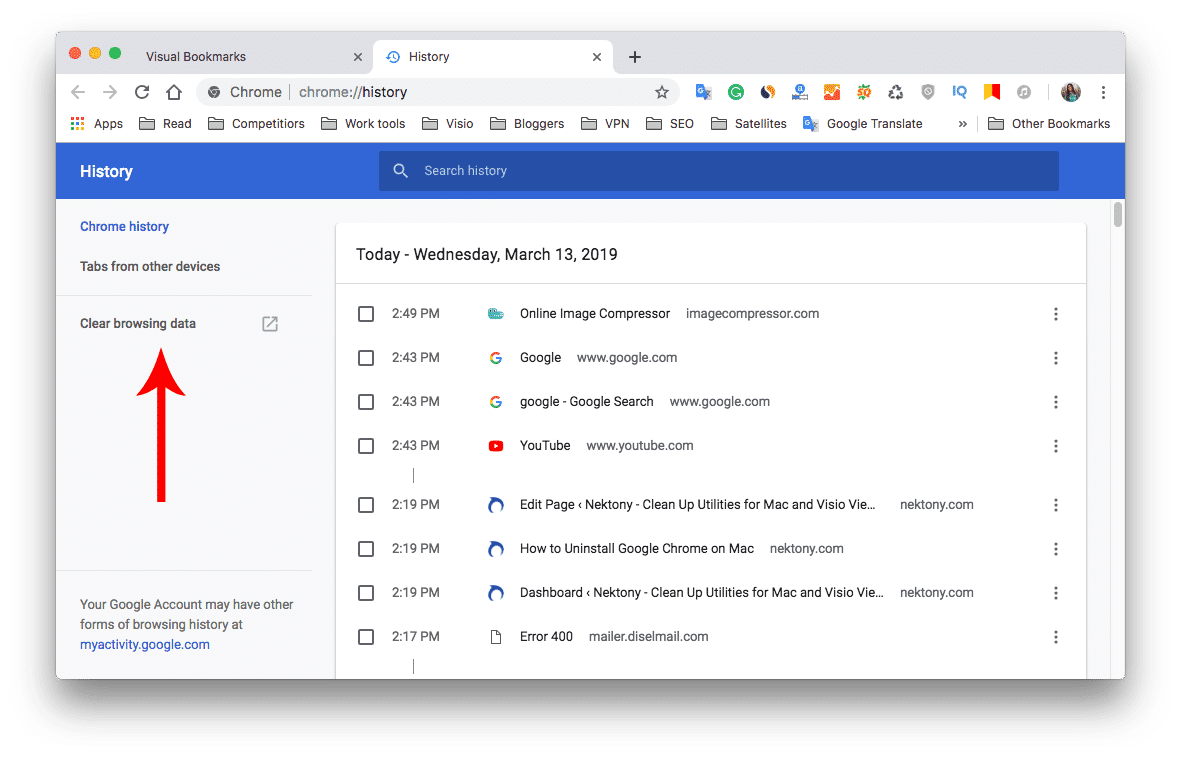
Task: Open the Google Translate extension
Action: tap(703, 91)
